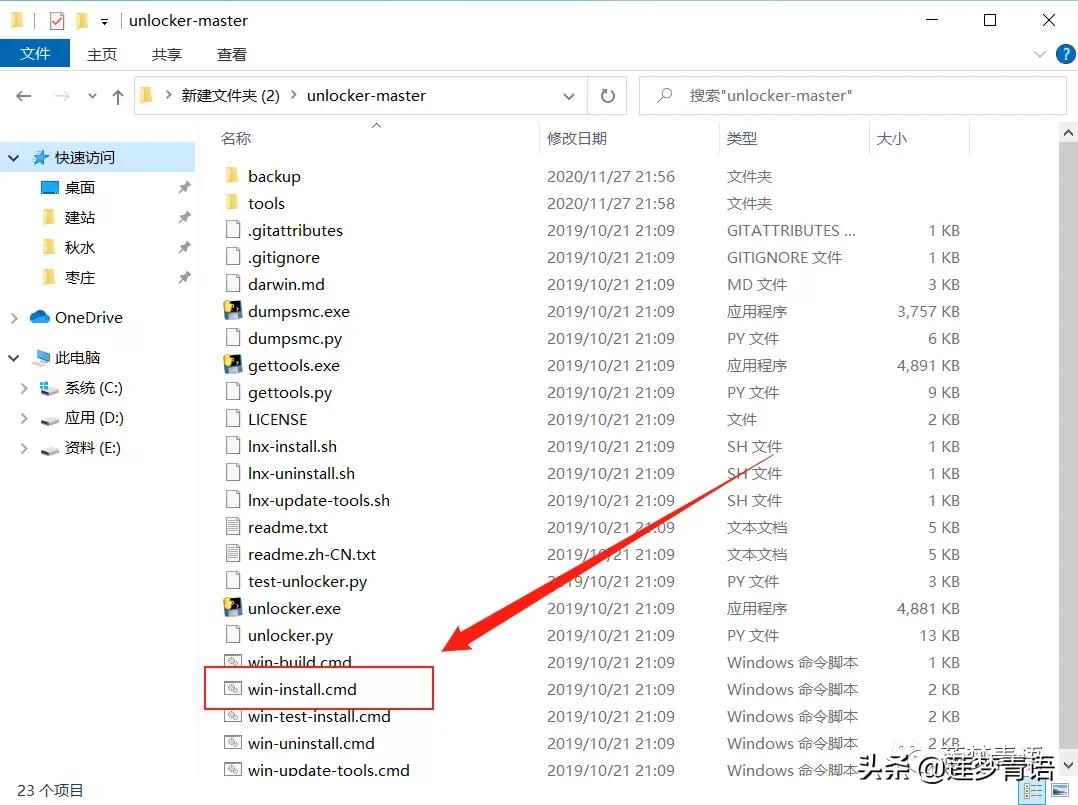1078x805 pixels.
Task: Go up one folder level
Action: point(118,96)
